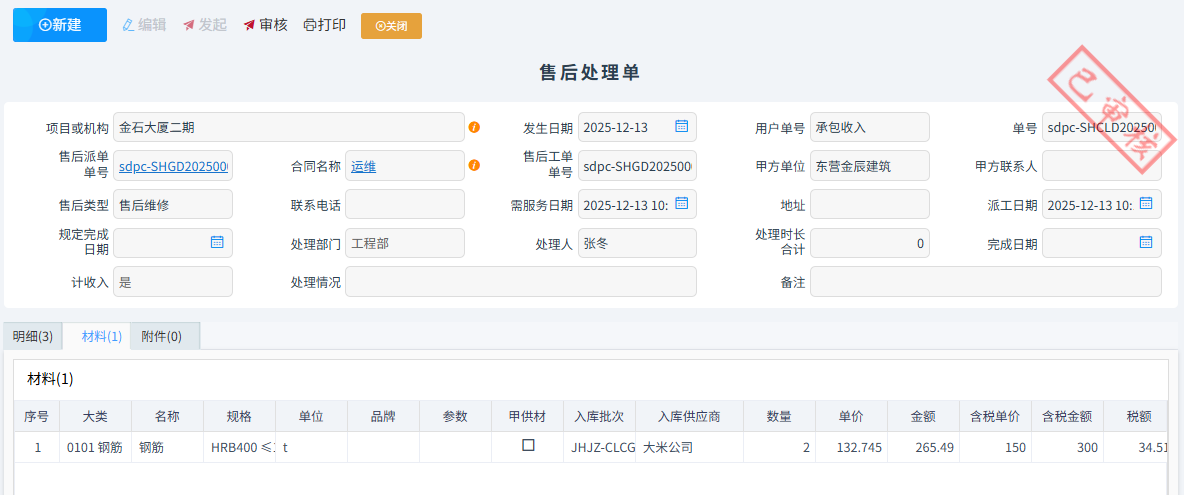1184x495 pixels.
Task: Toggle the 甲供材 checkbox in row 1
Action: [x=528, y=446]
